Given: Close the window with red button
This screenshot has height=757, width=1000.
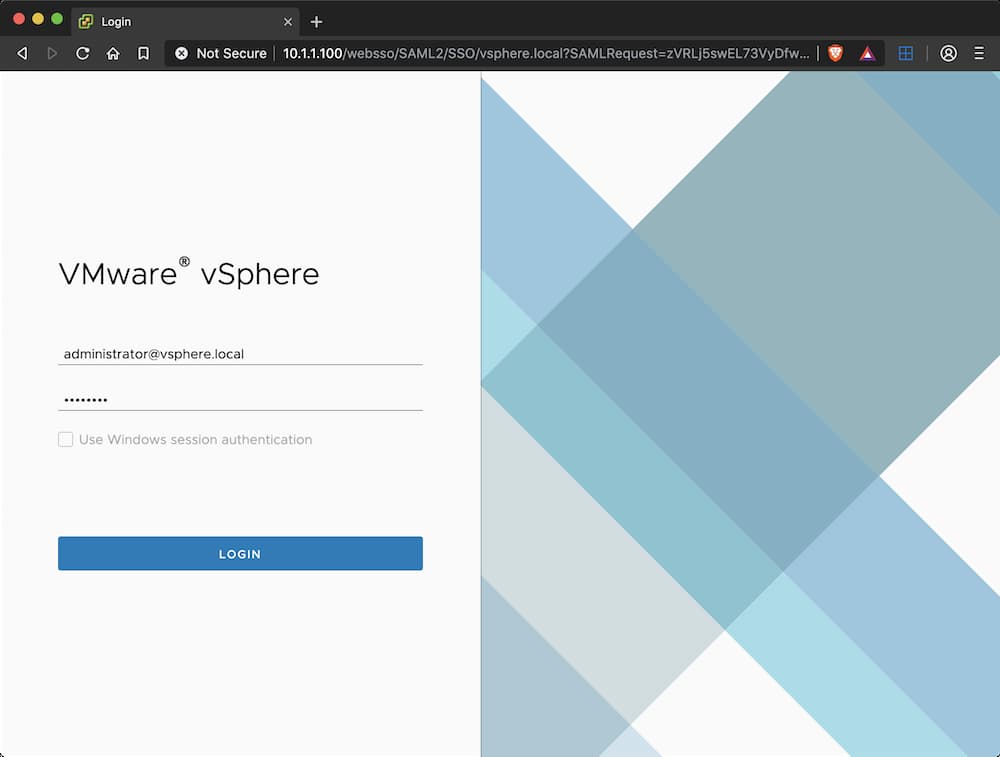Looking at the screenshot, I should tap(19, 18).
